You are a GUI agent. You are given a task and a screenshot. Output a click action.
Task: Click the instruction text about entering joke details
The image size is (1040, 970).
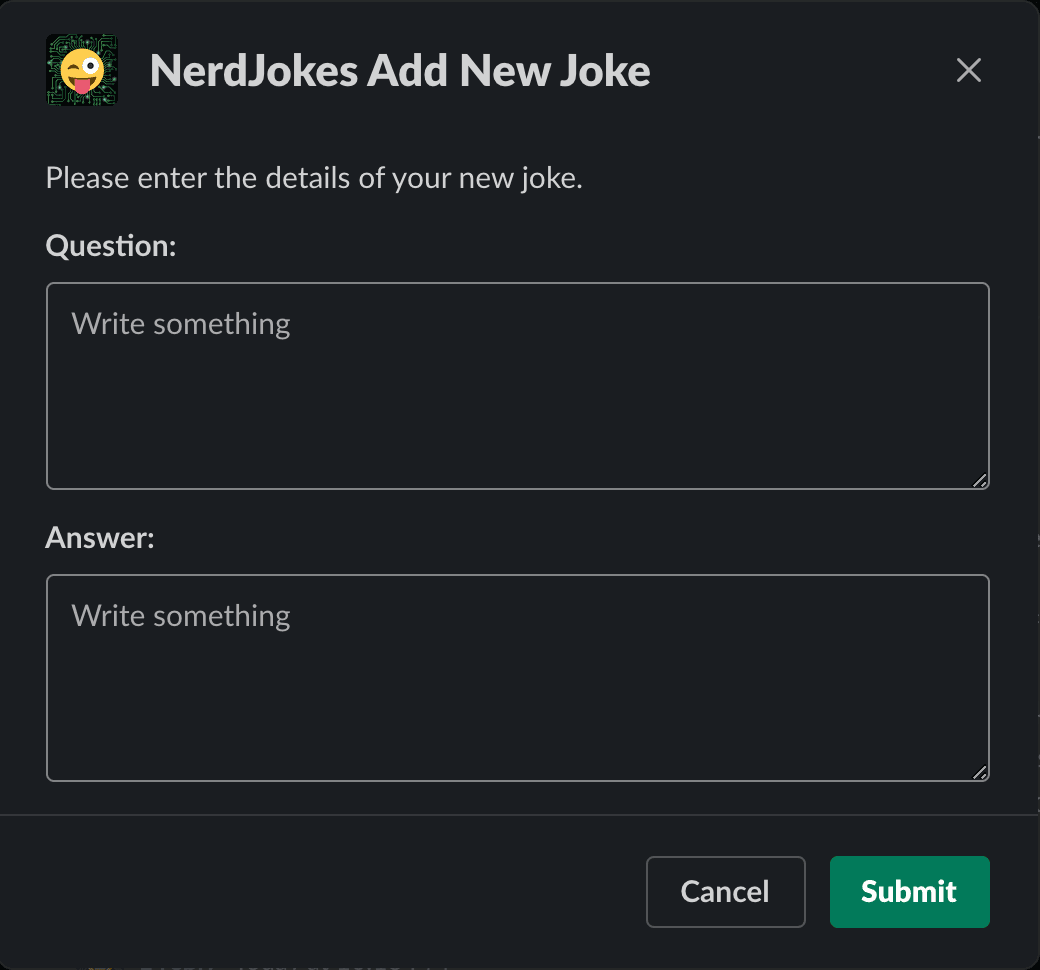coord(313,177)
